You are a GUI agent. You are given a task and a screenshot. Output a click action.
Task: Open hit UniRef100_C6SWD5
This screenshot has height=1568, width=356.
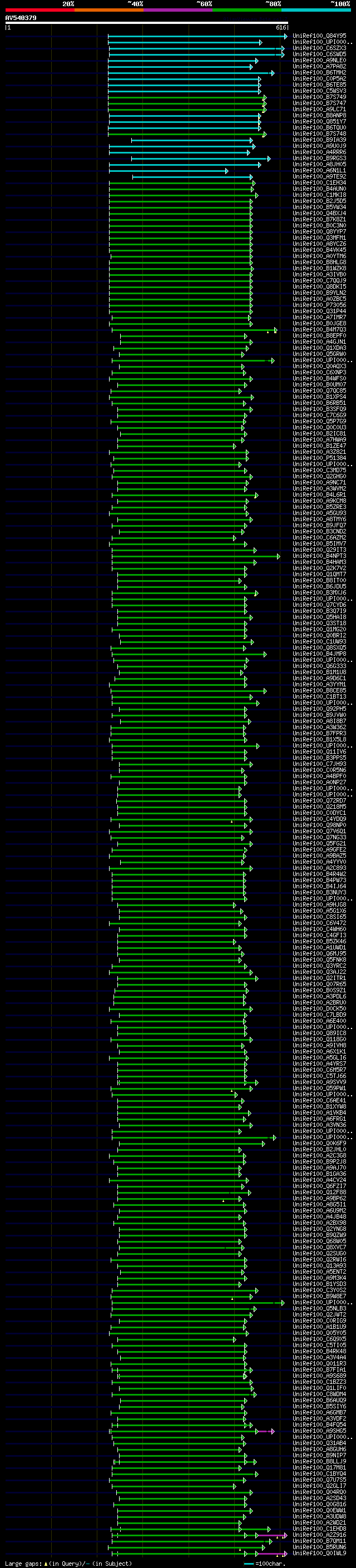pyautogui.click(x=319, y=54)
